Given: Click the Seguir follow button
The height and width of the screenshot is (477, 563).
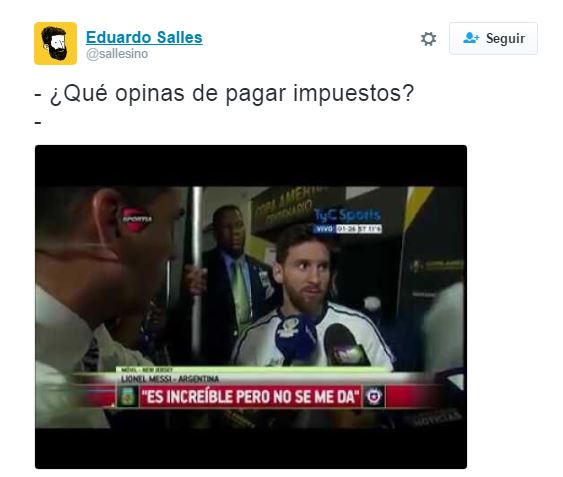Looking at the screenshot, I should point(493,38).
